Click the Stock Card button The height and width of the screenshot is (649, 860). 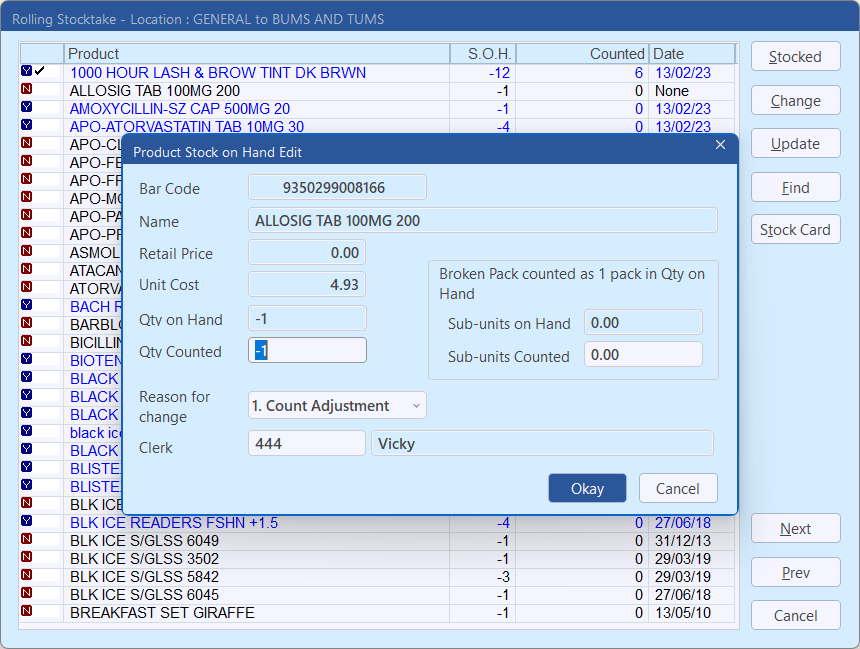(795, 230)
